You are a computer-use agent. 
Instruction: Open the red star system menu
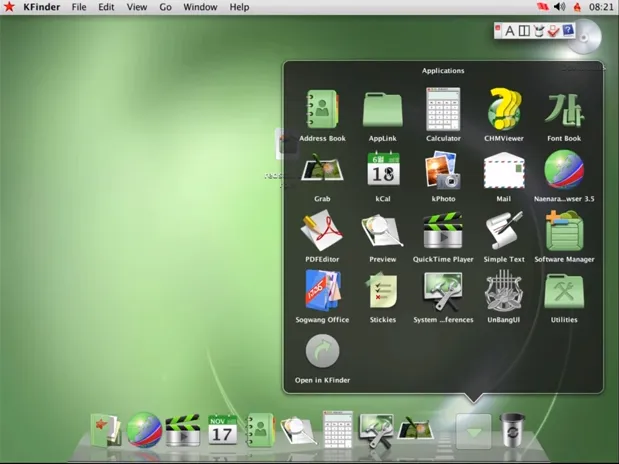pyautogui.click(x=9, y=7)
